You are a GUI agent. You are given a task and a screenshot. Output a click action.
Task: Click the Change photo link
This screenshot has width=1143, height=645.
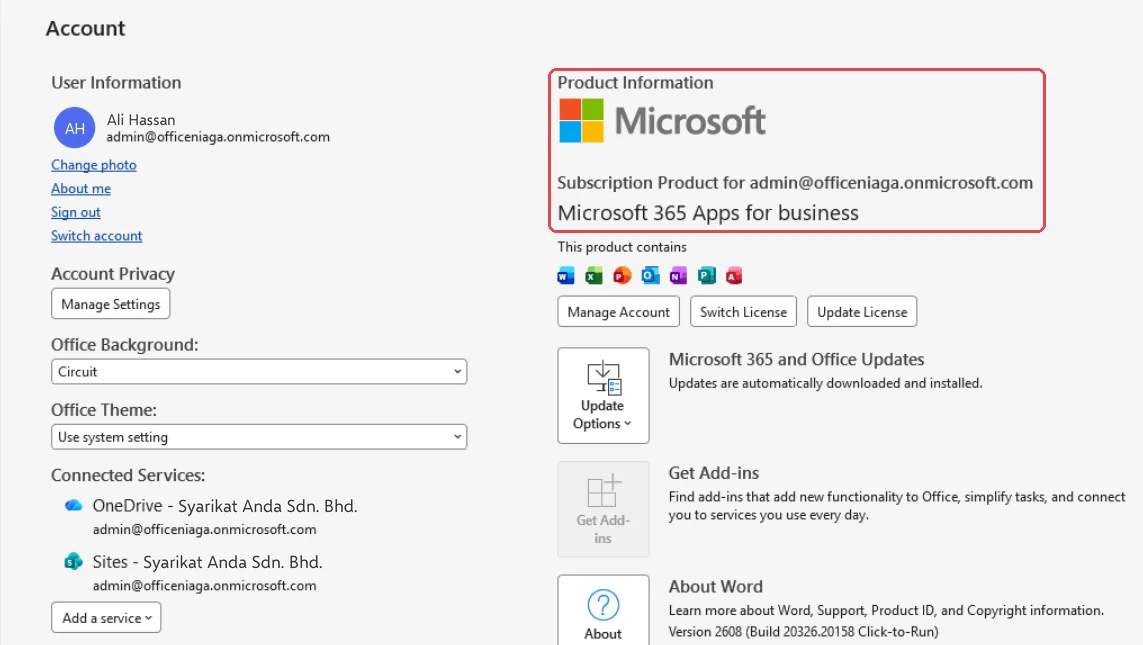[x=93, y=165]
